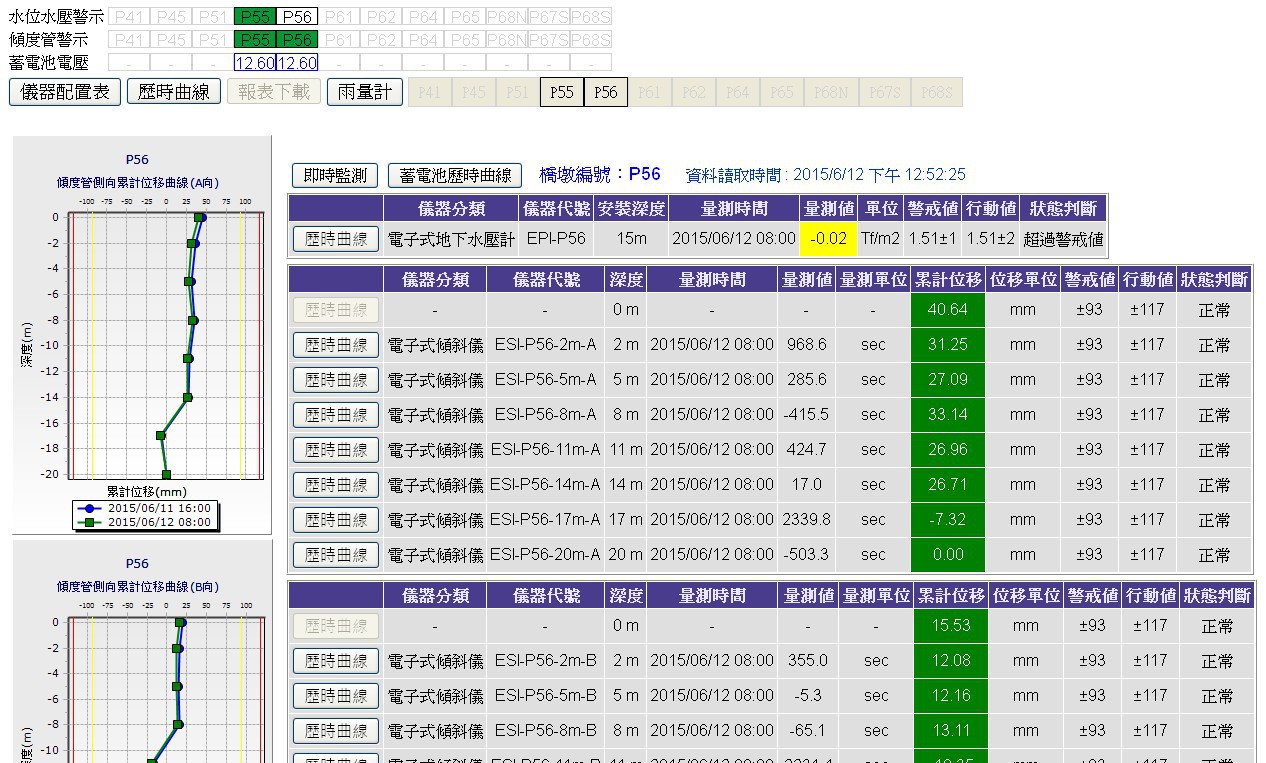Click green P56 inclinometer alert indicator

pos(297,40)
